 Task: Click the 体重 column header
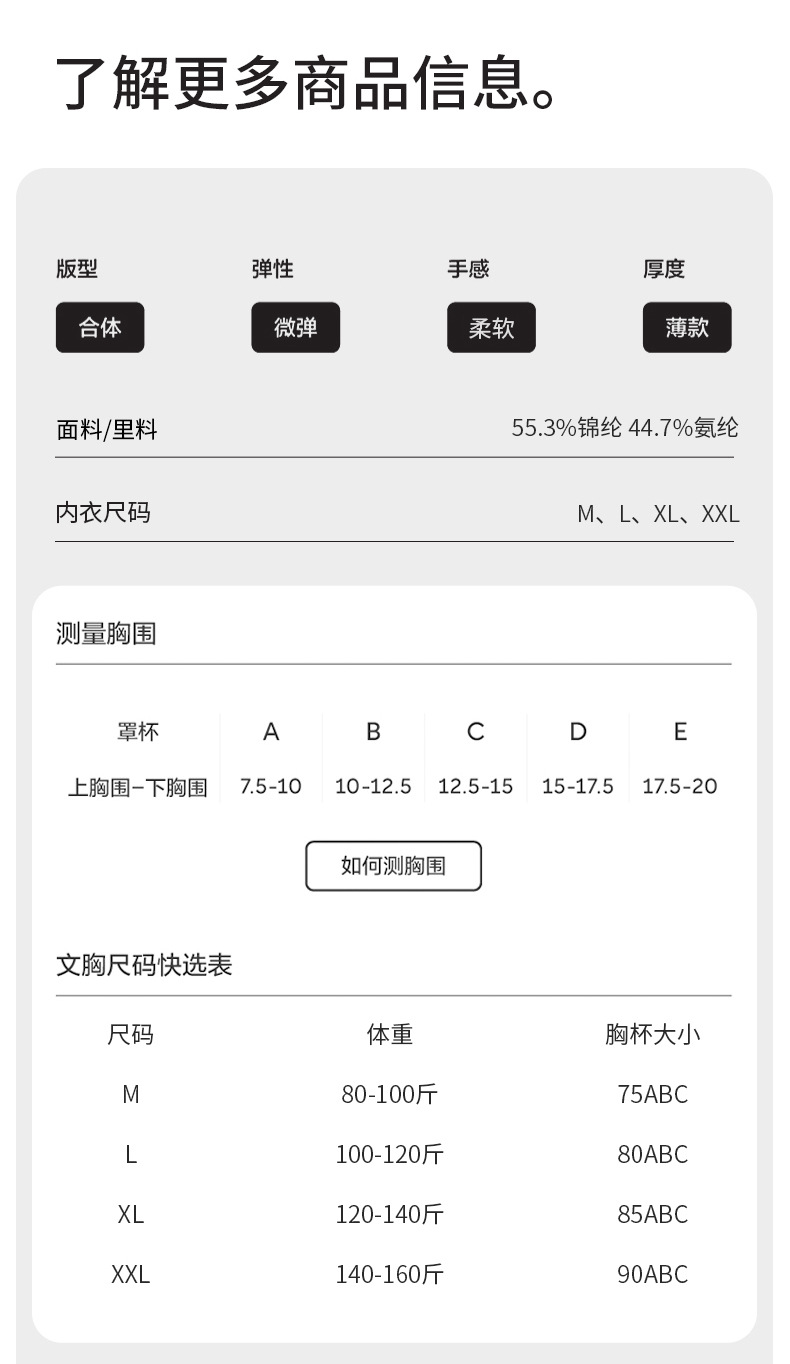coord(390,1034)
